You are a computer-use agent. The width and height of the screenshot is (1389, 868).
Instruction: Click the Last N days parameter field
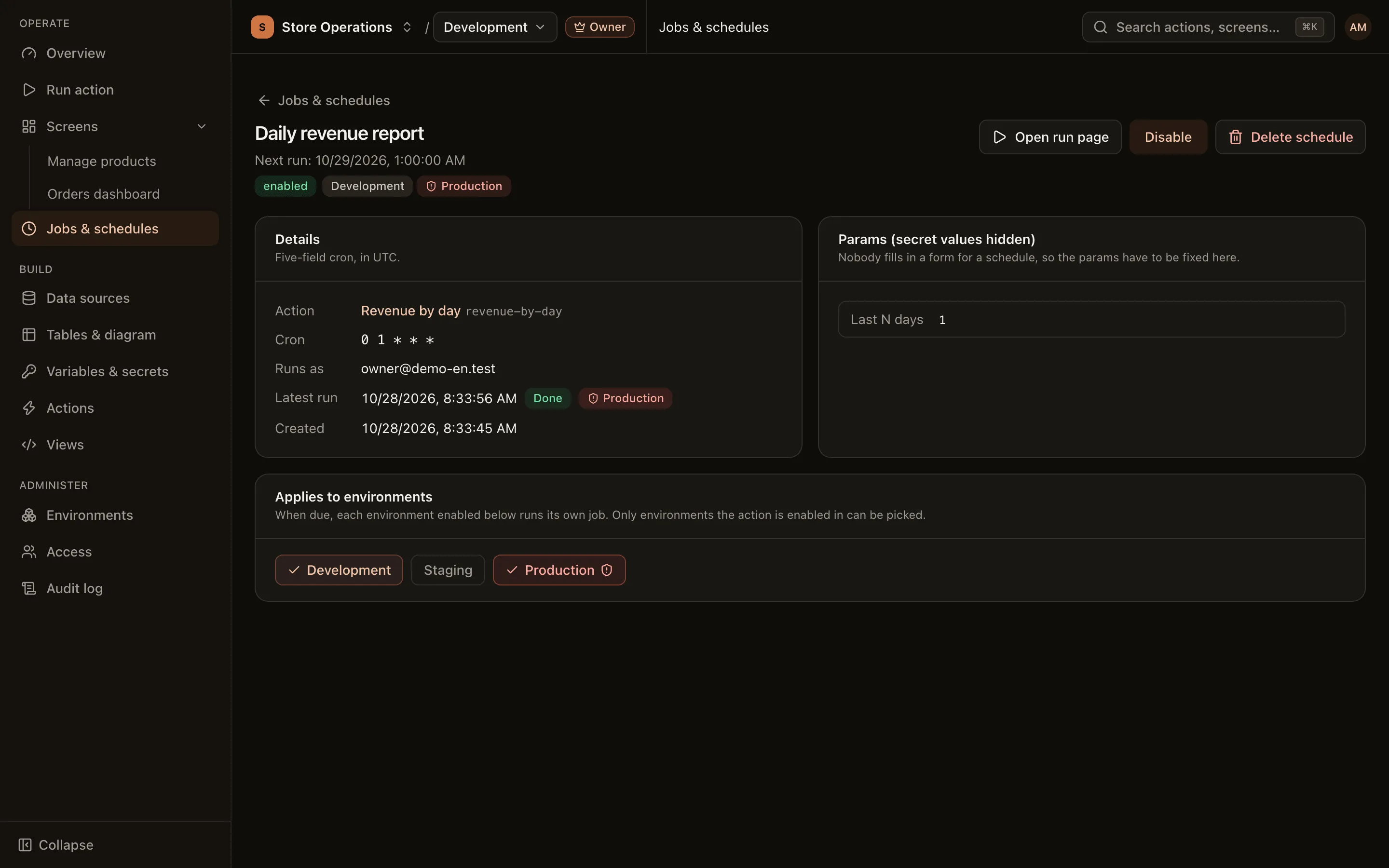tap(1092, 319)
